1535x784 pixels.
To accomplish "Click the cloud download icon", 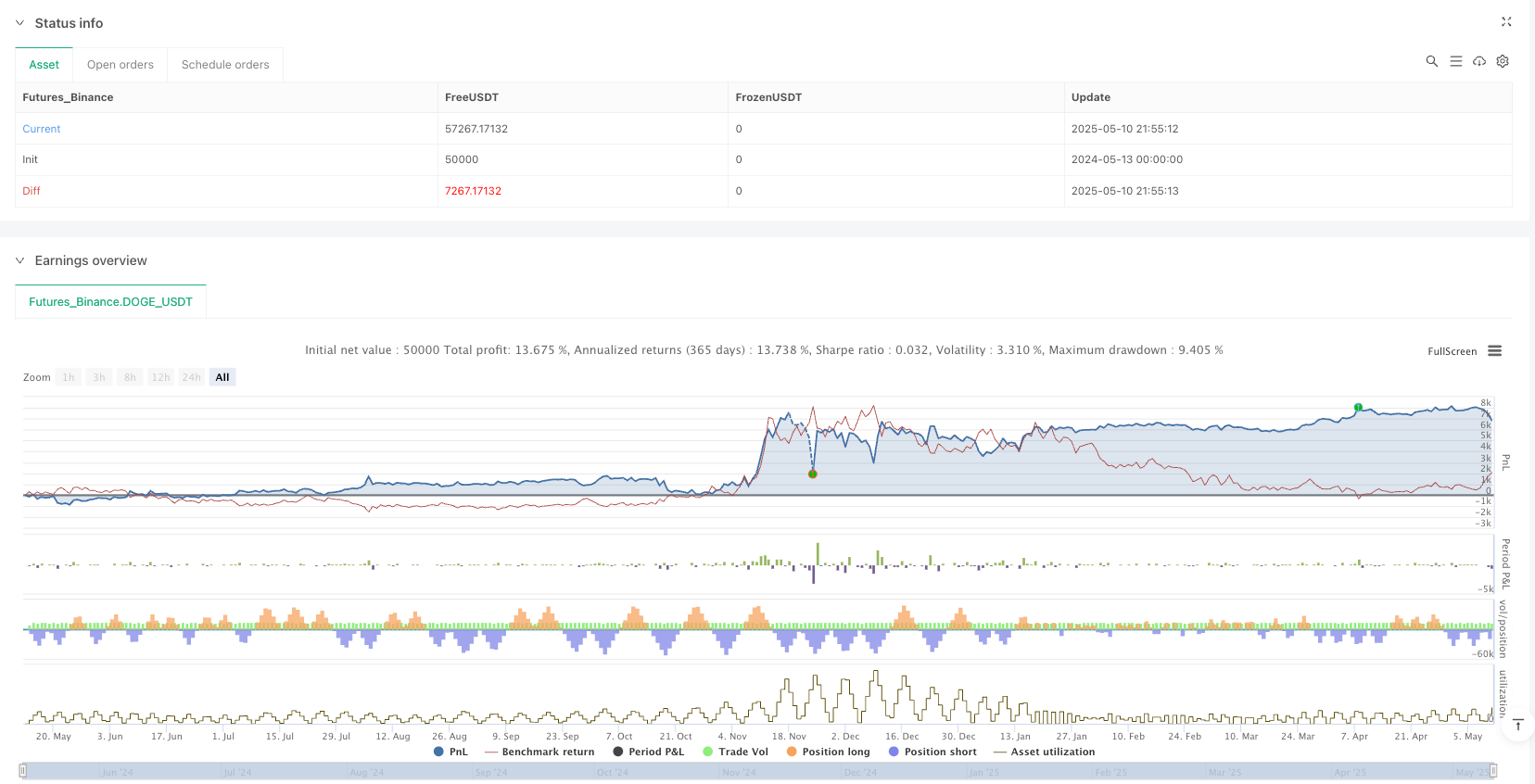I will (1479, 61).
